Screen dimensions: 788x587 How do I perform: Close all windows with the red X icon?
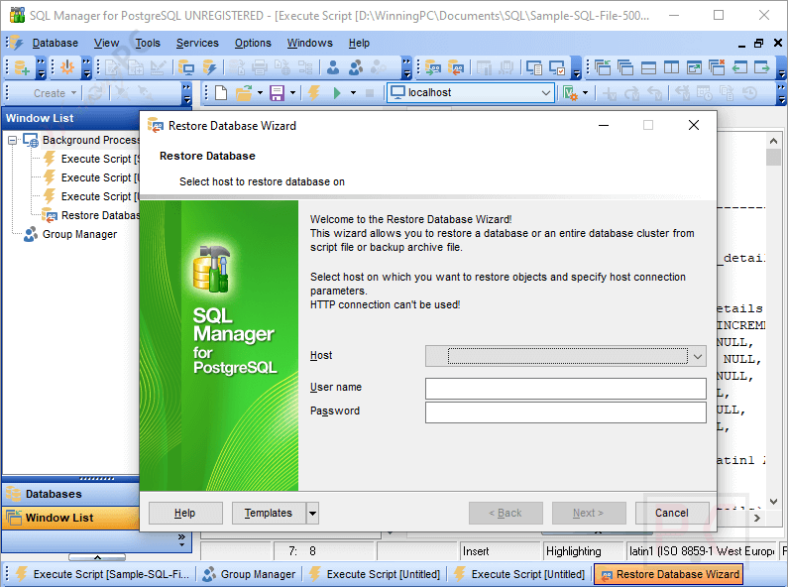pos(717,67)
